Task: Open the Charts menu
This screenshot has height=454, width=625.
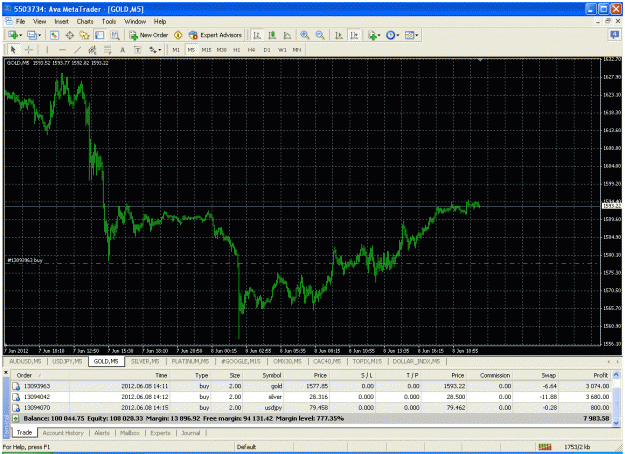Action: pos(85,22)
